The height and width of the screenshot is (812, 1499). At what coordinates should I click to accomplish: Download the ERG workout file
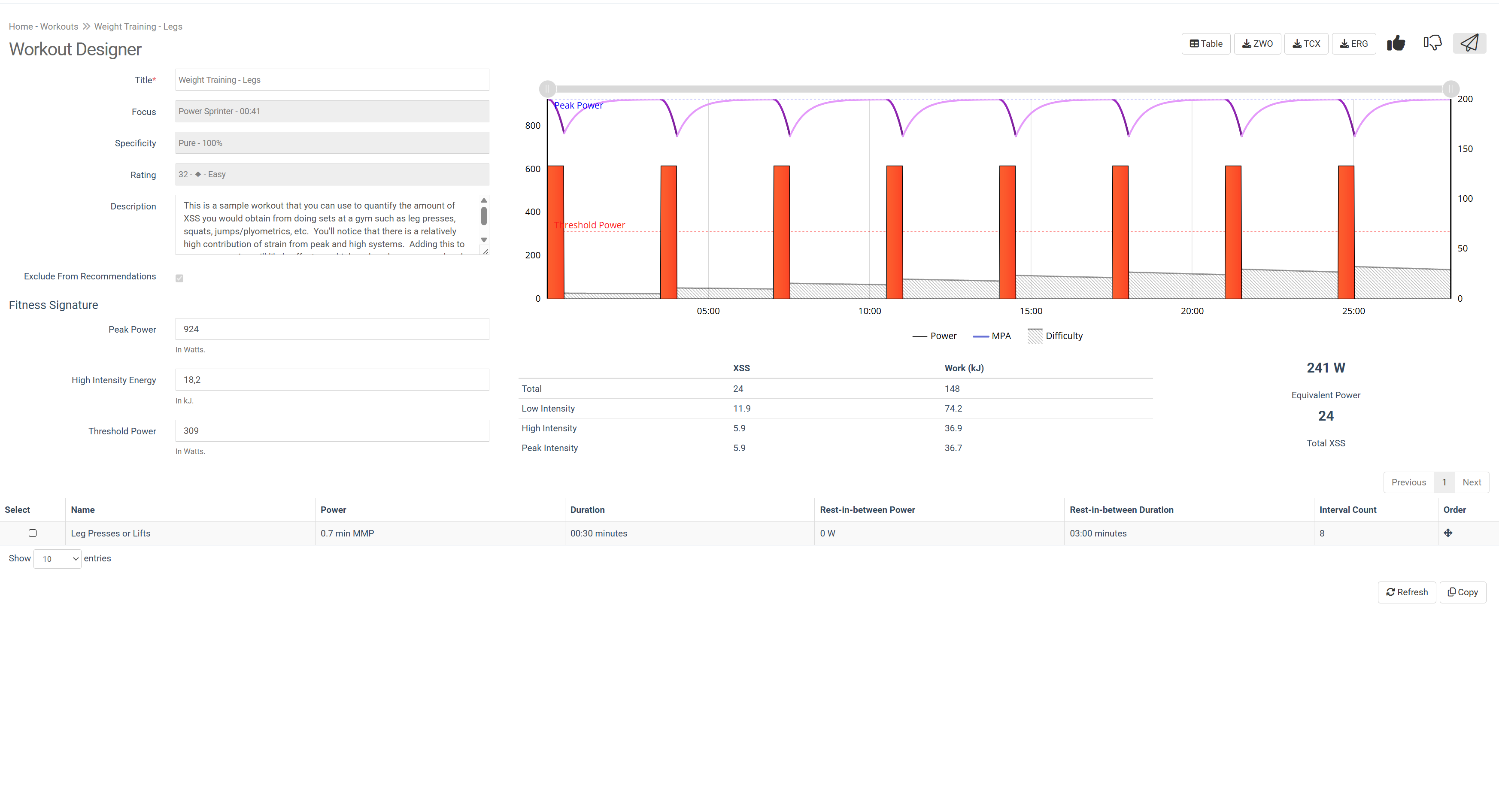coord(1353,44)
